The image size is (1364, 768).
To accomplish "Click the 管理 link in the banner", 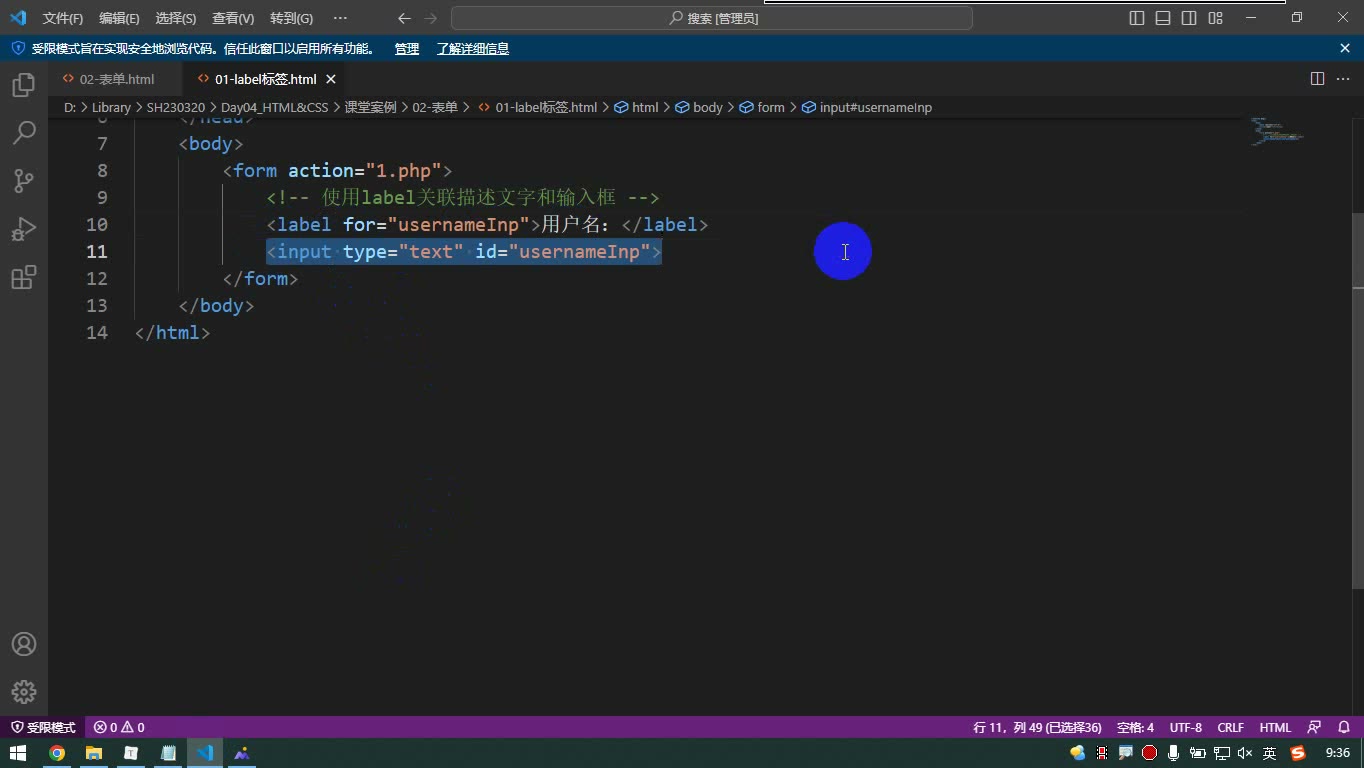I will pyautogui.click(x=407, y=48).
